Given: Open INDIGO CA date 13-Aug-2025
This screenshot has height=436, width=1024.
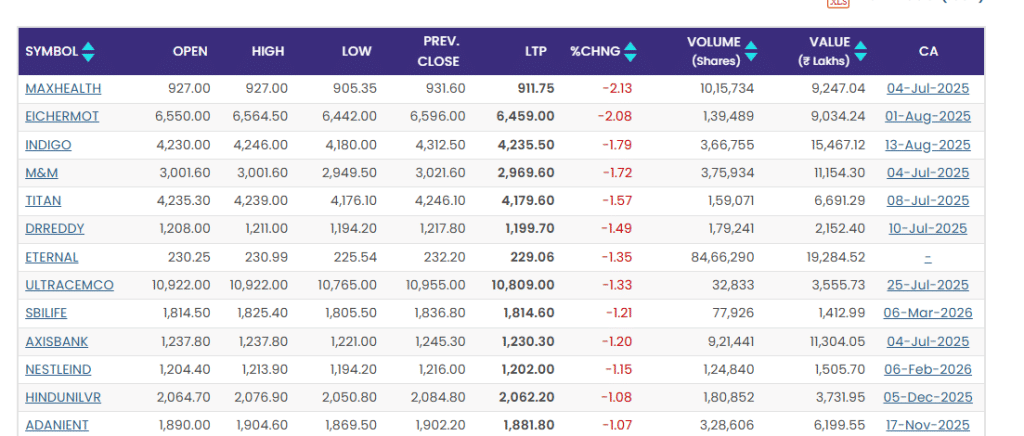Looking at the screenshot, I should tap(927, 145).
